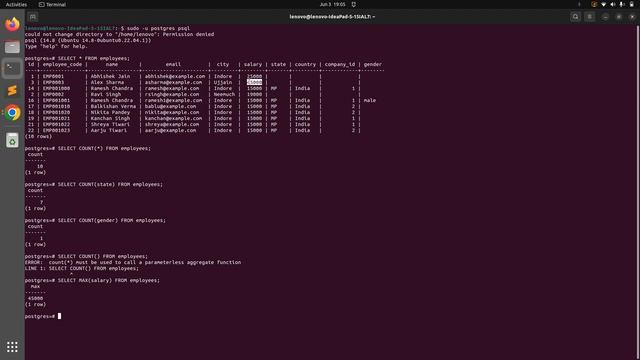The height and width of the screenshot is (360, 640).
Task: Click the 'SELECT * FROM employees;' command
Action: tap(94, 58)
